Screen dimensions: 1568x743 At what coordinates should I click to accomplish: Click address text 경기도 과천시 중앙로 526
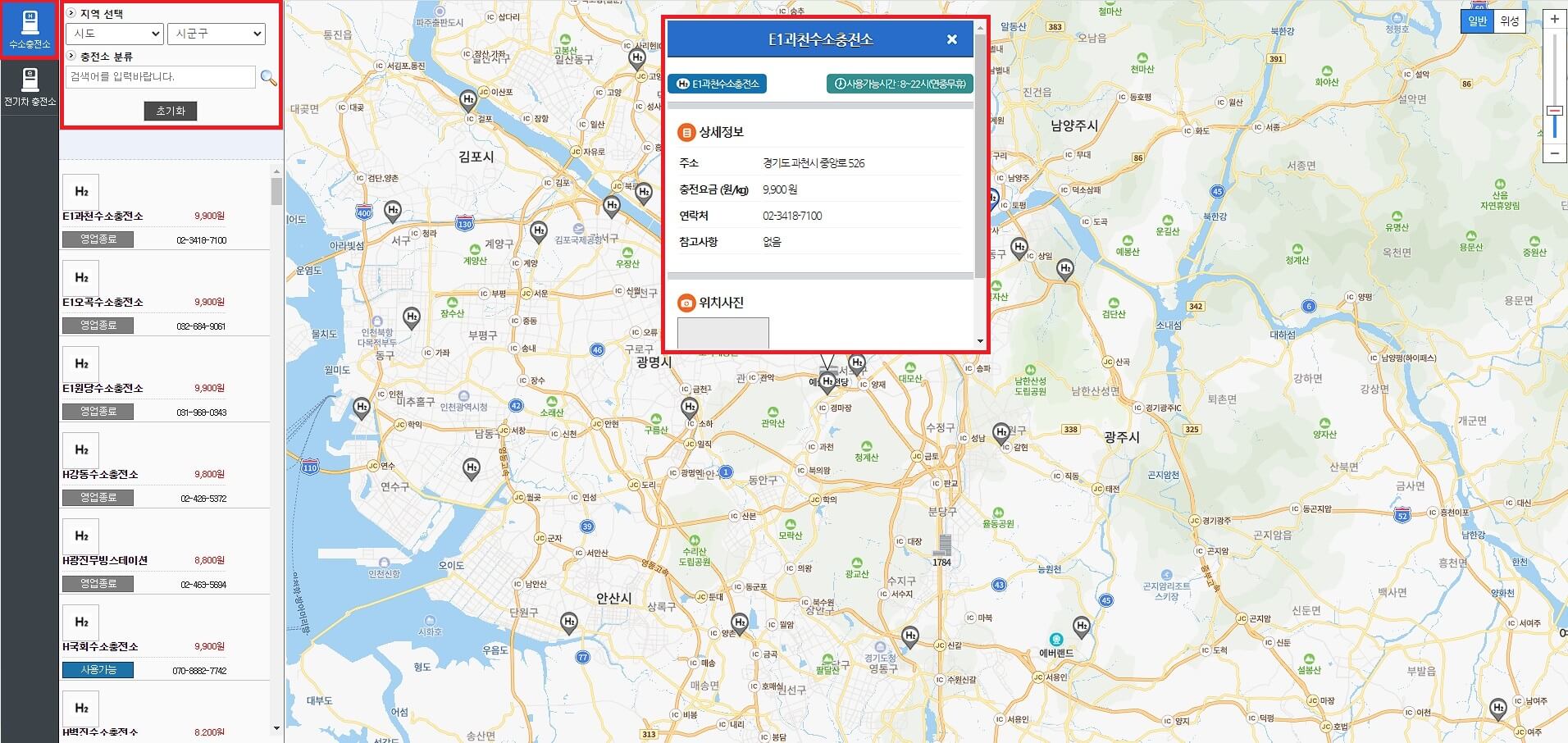(814, 163)
